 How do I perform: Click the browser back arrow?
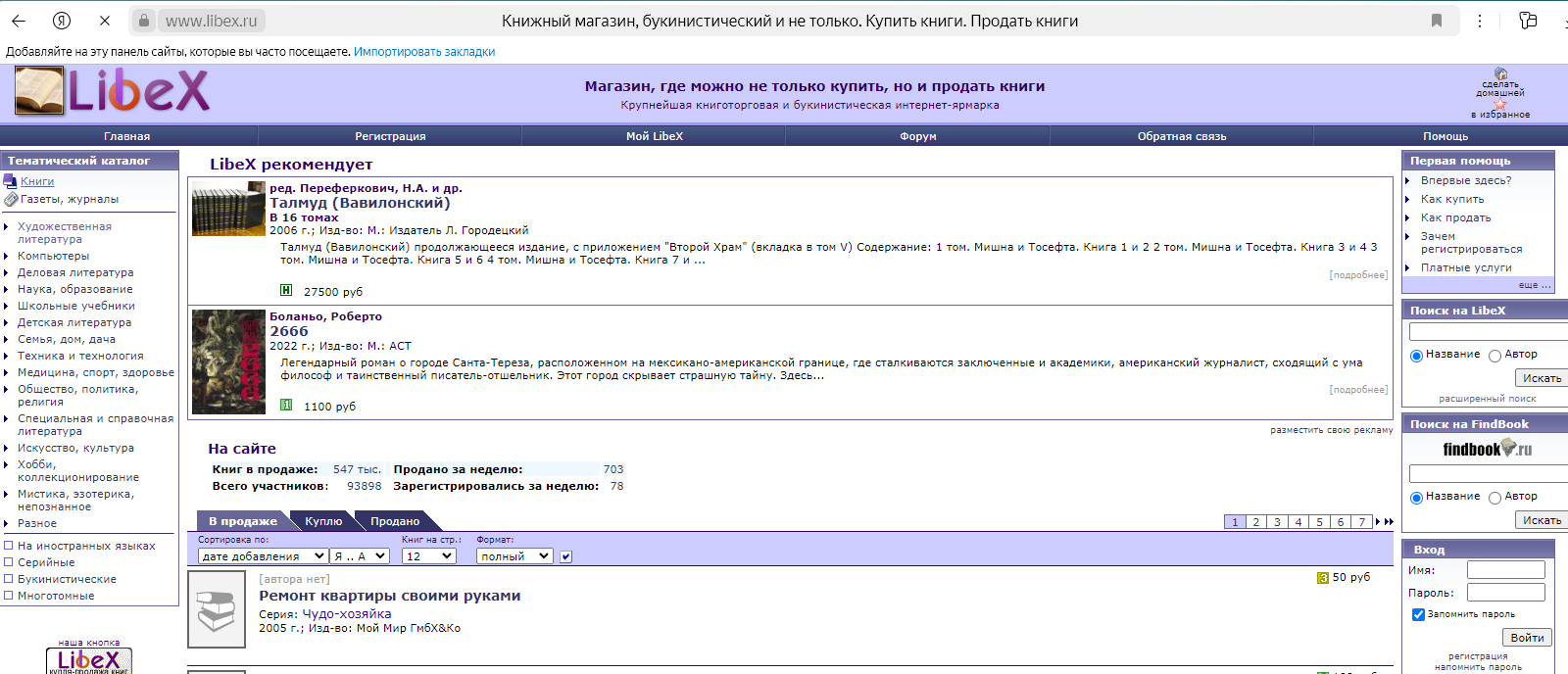(x=19, y=21)
